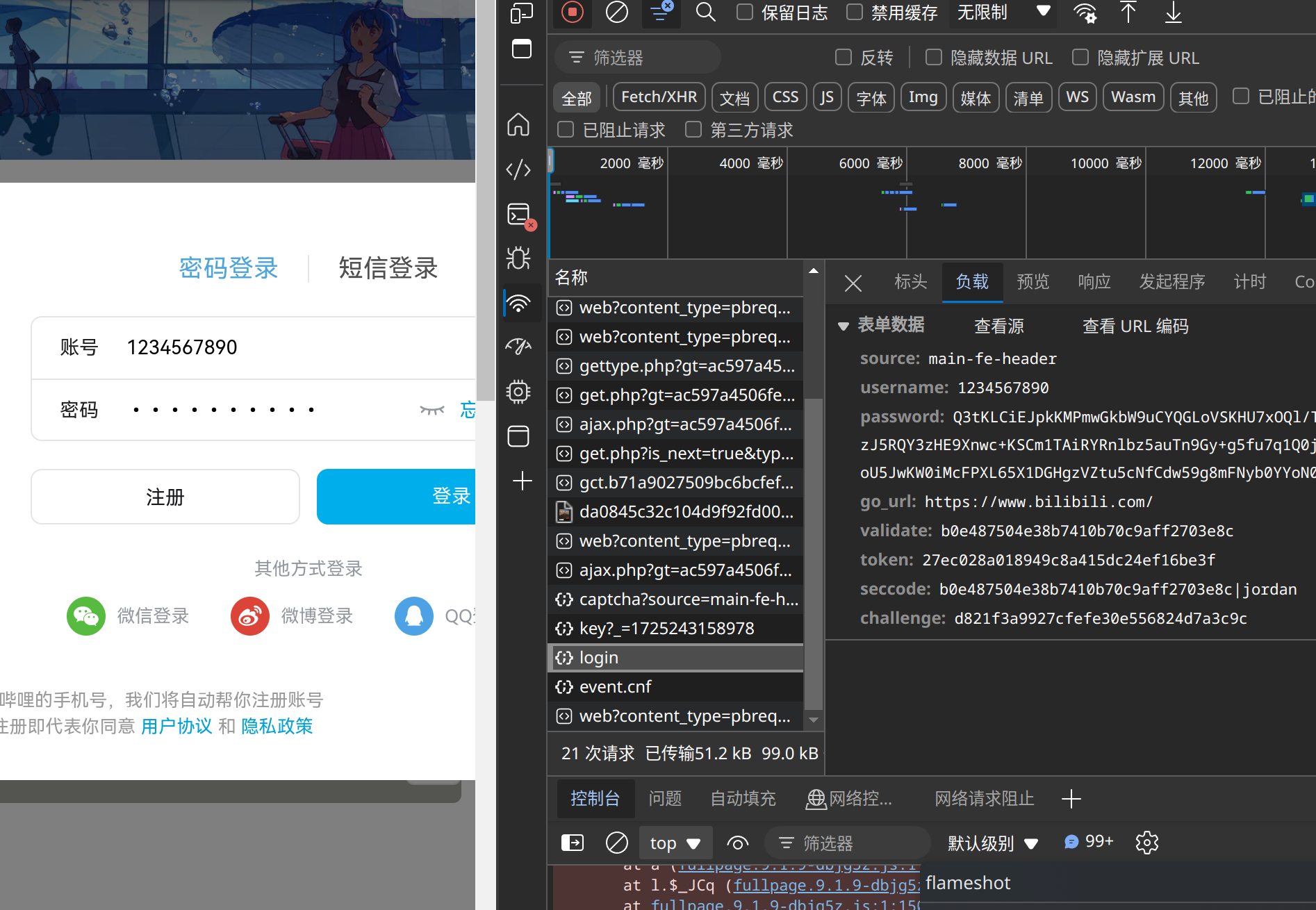Open network search magnifier
The width and height of the screenshot is (1316, 910).
click(705, 12)
